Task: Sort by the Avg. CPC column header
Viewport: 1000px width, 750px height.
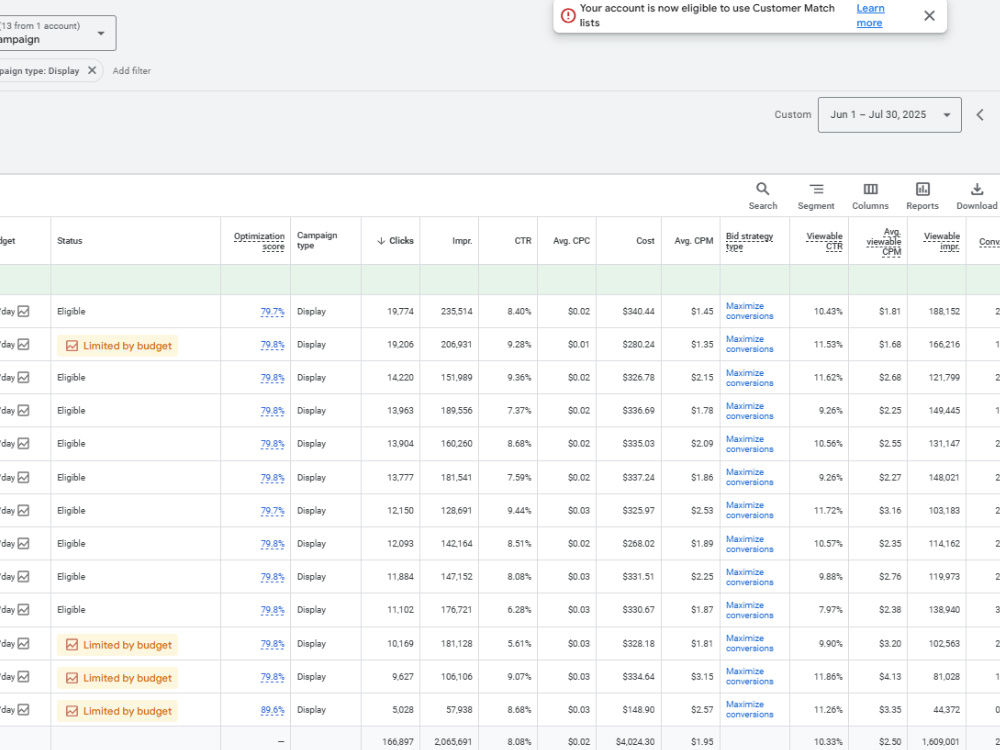Action: coord(571,240)
